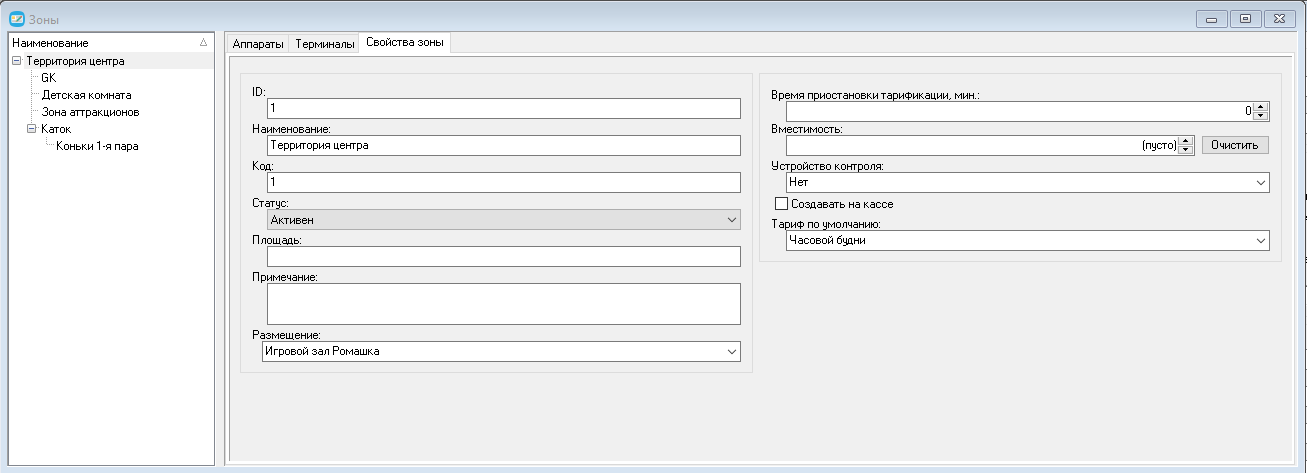Minimize the Зоны window

tap(1211, 18)
